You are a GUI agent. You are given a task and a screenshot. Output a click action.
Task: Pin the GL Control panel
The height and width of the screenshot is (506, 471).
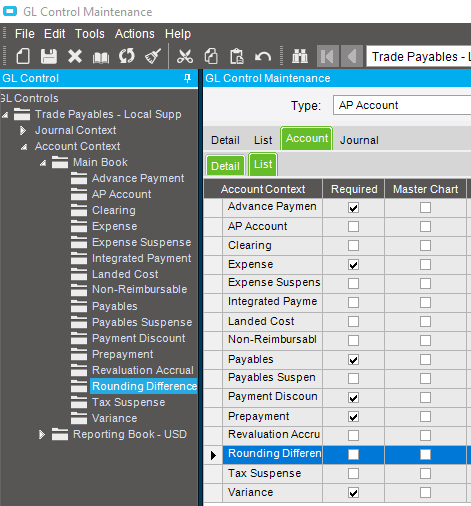click(188, 78)
